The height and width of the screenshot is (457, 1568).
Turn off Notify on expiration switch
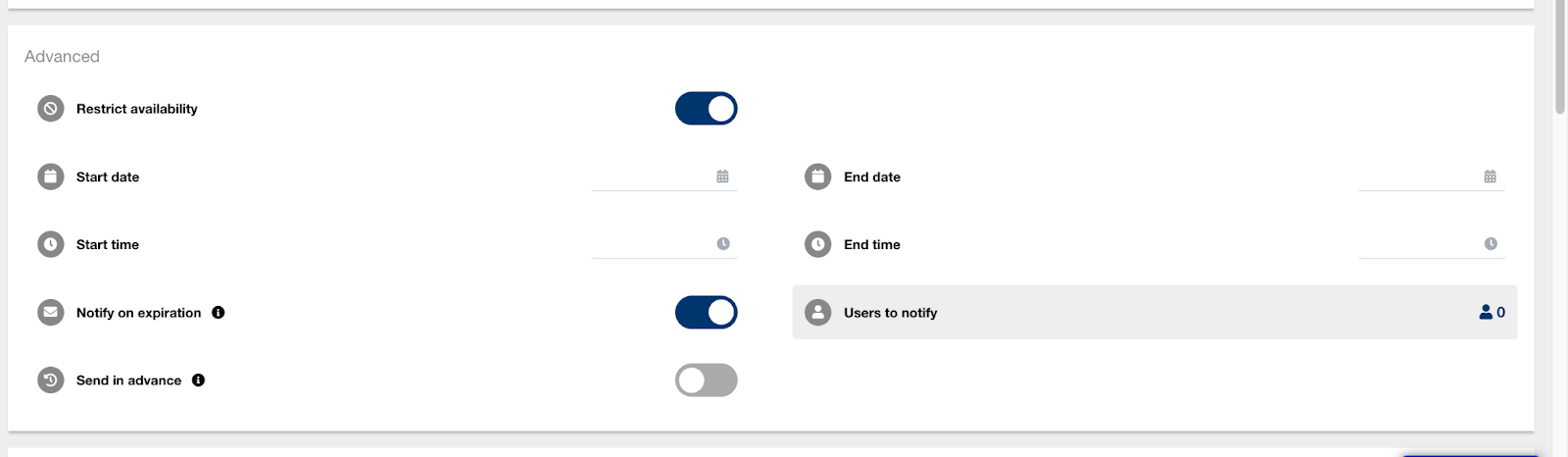(706, 313)
